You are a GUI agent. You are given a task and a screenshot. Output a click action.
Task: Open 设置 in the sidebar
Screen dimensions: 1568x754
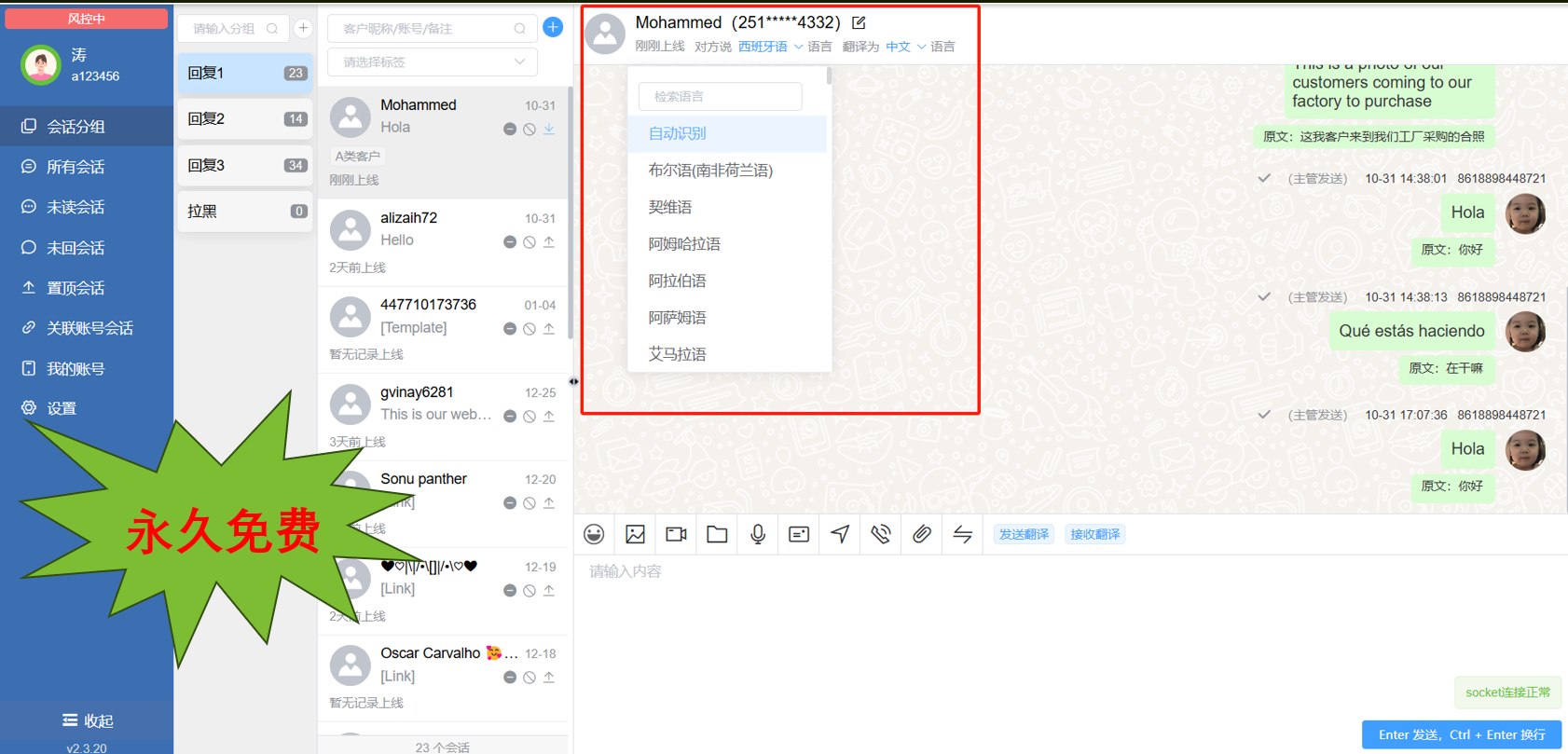(x=87, y=408)
